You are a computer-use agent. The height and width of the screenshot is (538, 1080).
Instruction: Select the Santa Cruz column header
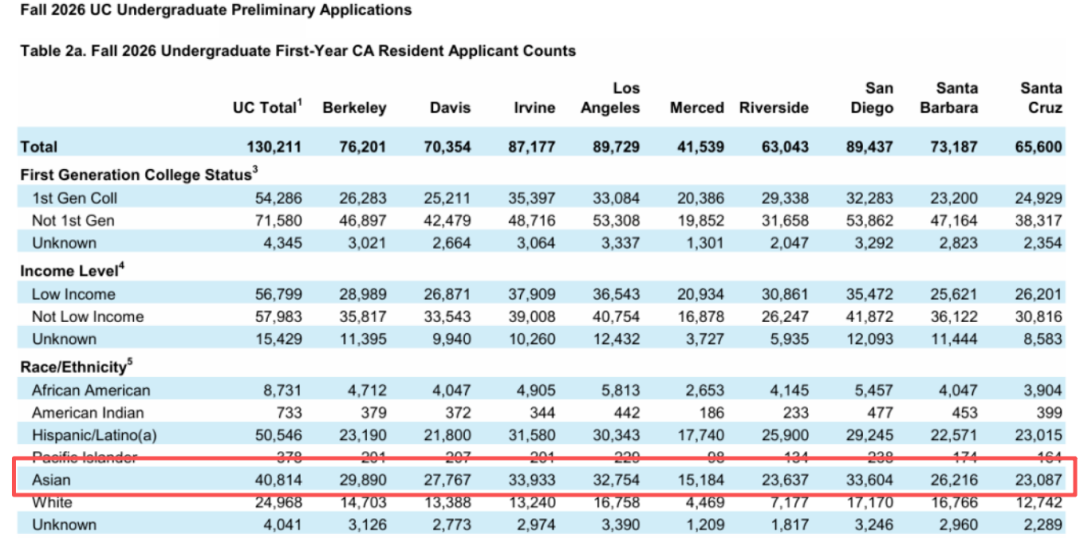click(x=1041, y=98)
